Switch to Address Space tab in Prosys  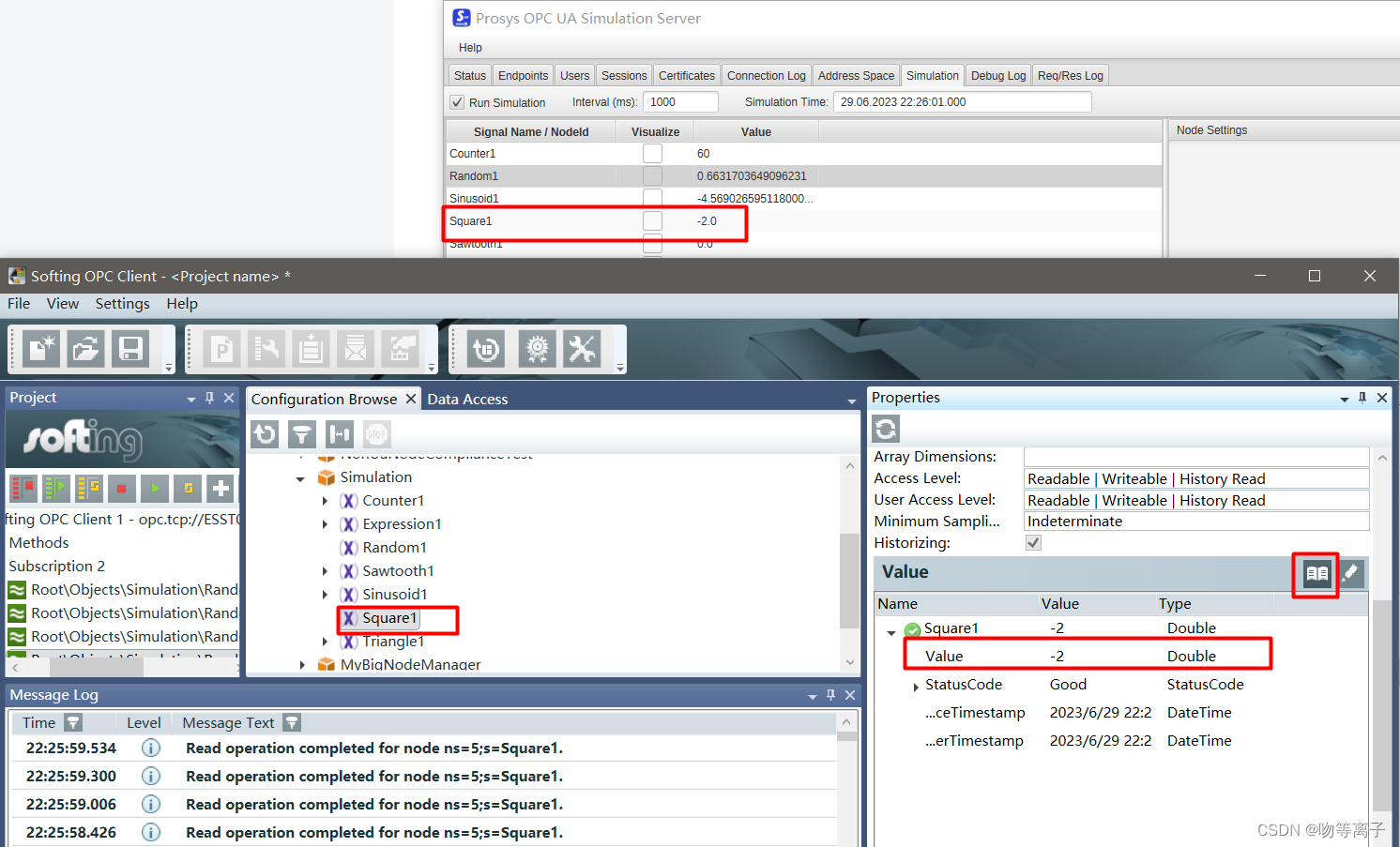click(856, 76)
